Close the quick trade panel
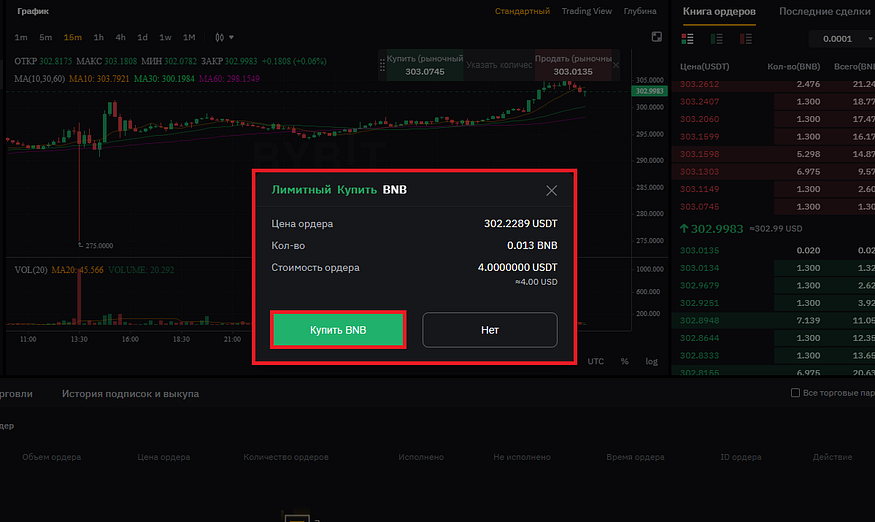 616,65
